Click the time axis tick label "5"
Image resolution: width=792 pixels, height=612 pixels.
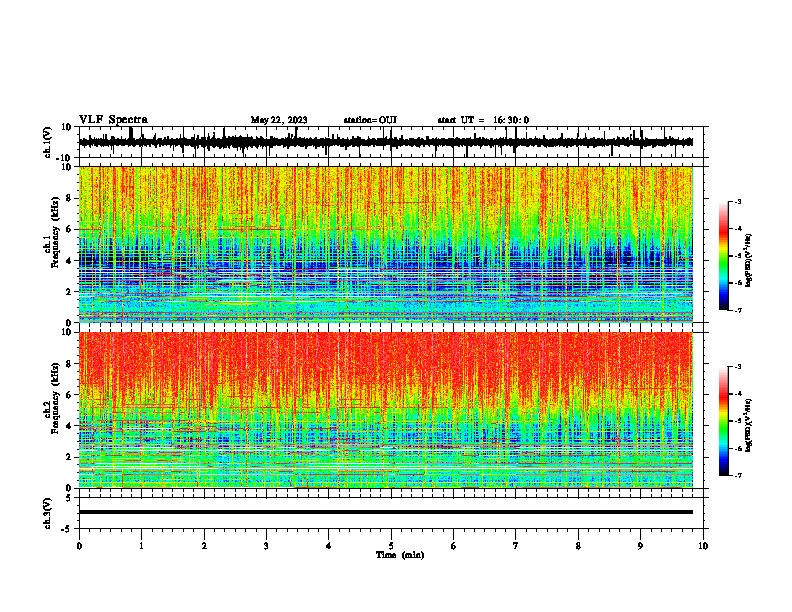[391, 546]
